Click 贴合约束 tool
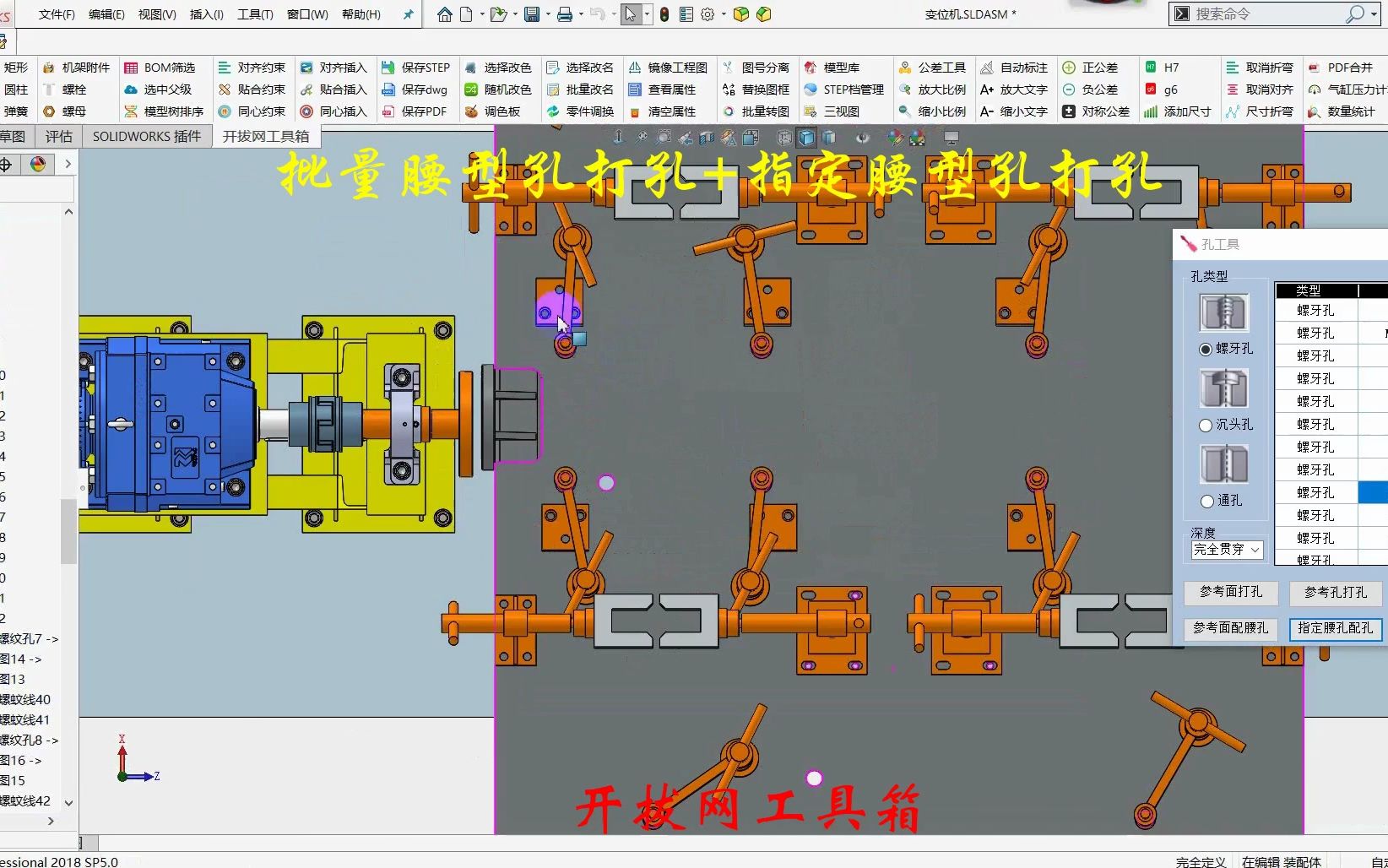 pyautogui.click(x=252, y=90)
